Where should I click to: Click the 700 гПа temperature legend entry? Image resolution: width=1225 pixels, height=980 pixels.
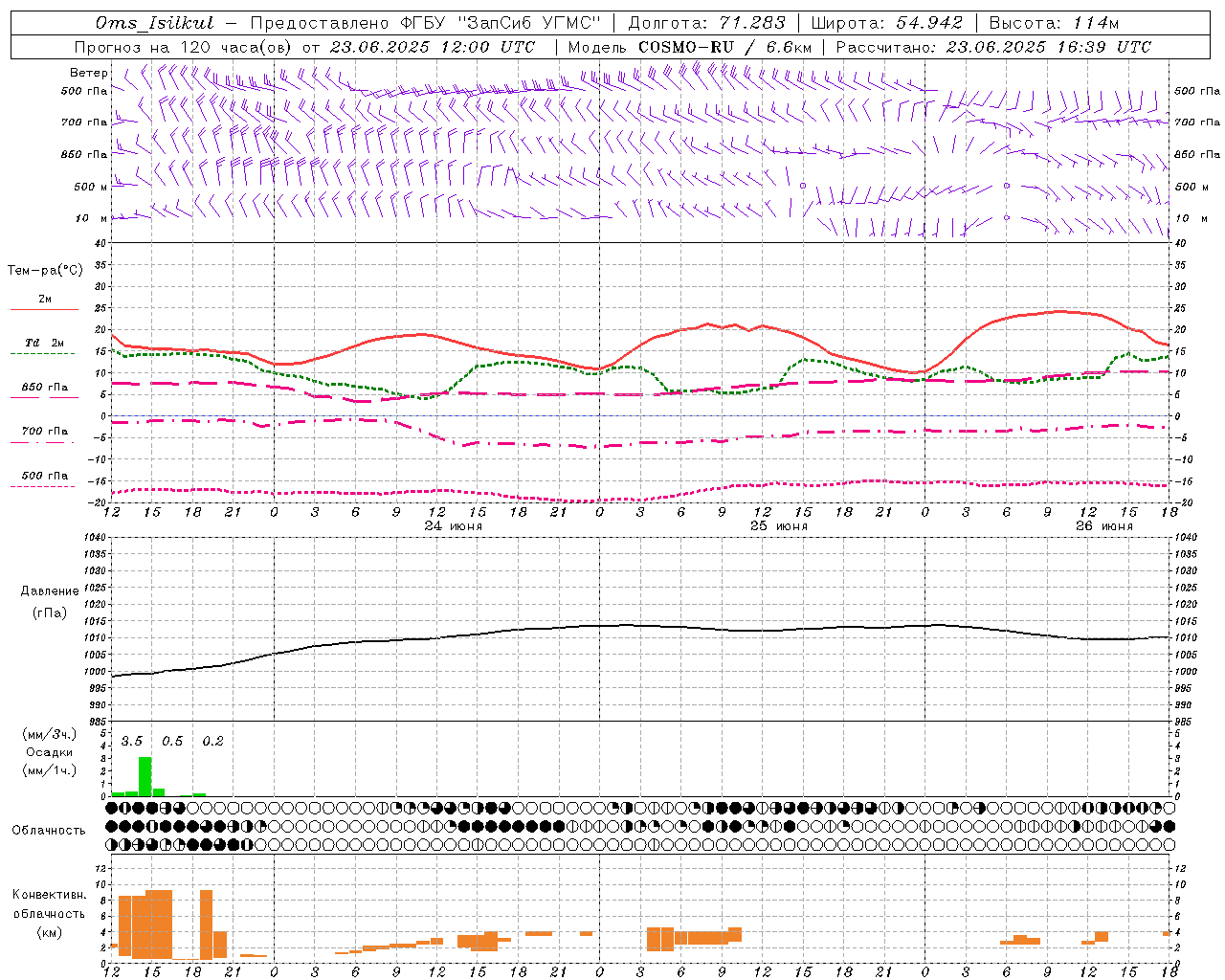point(45,432)
